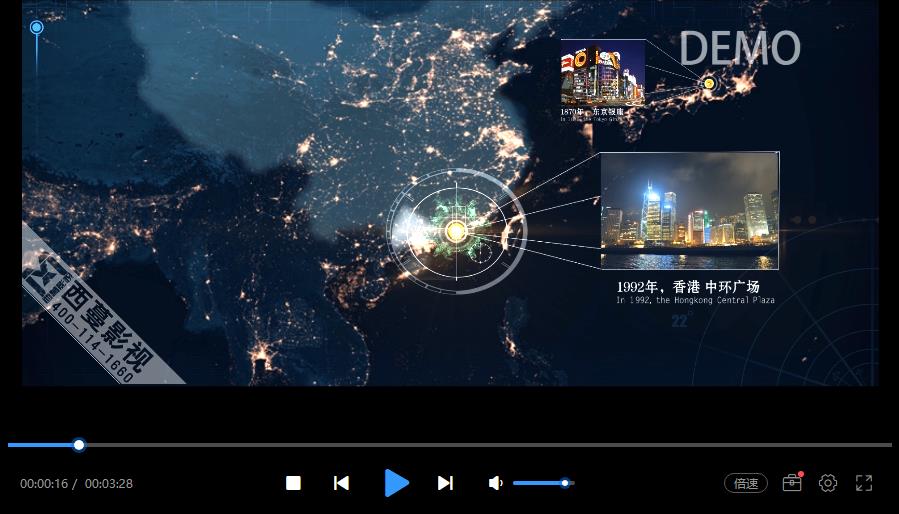Open the 倍速 playback speed menu
Image resolution: width=899 pixels, height=514 pixels.
[x=745, y=483]
